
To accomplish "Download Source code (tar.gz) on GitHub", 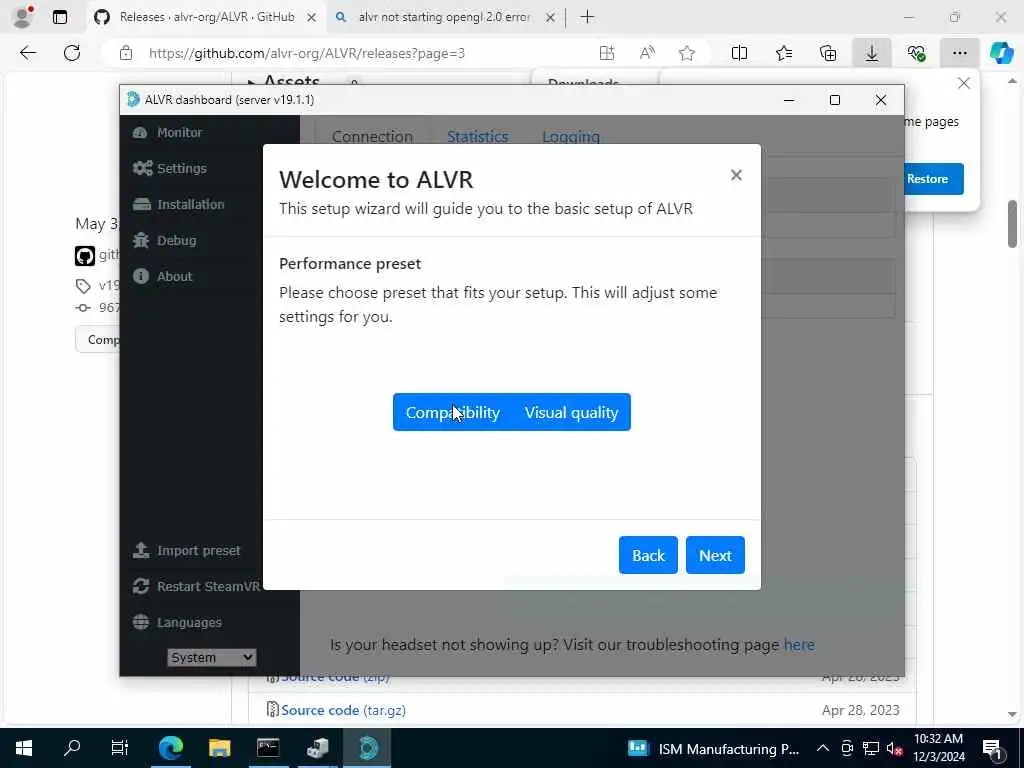I will tap(344, 710).
